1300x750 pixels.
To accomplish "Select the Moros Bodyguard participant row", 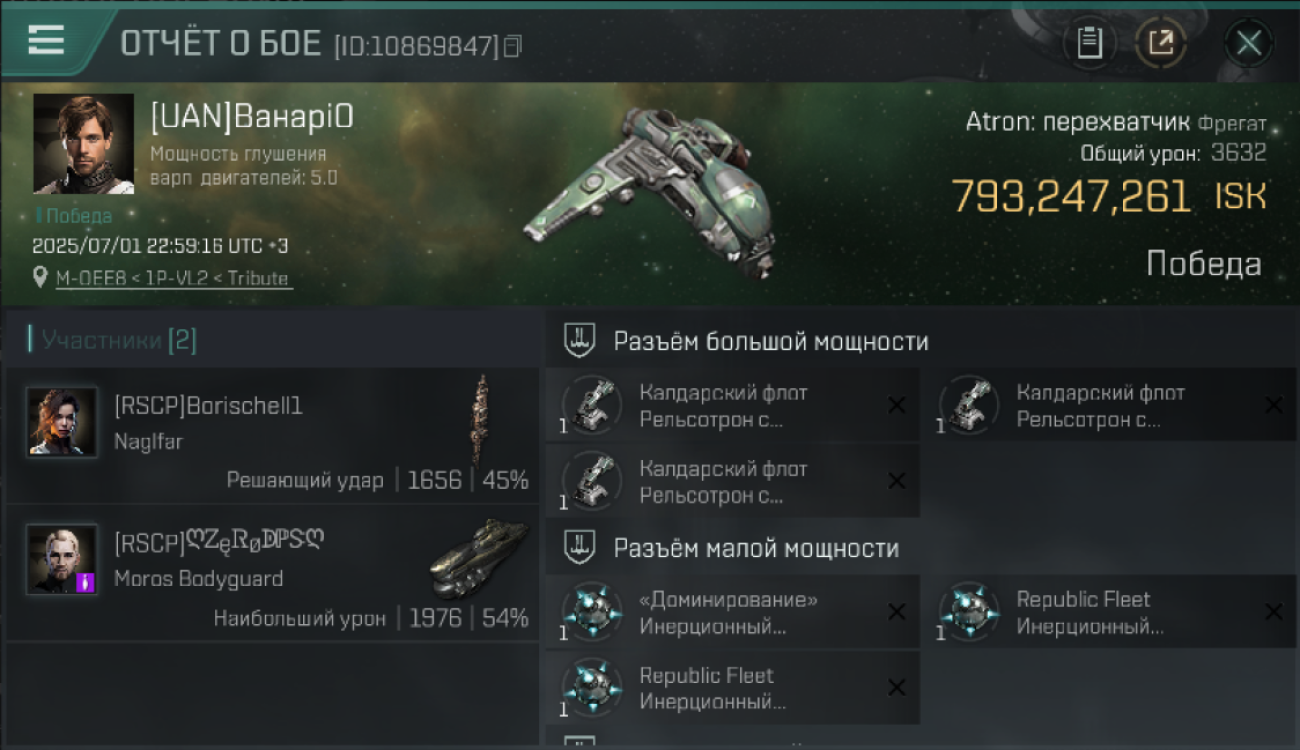I will pos(272,572).
